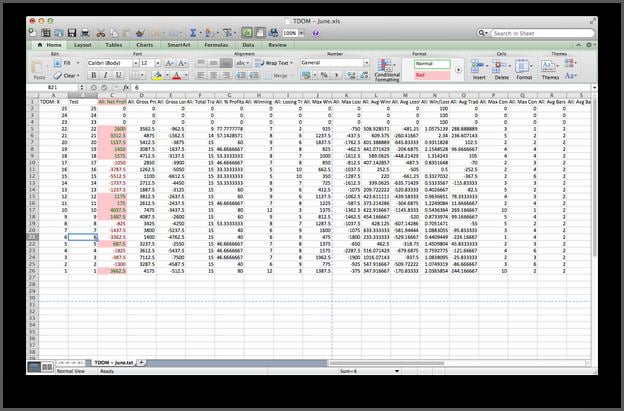Click the Insert cells icon
This screenshot has width=624, height=411.
[x=479, y=69]
